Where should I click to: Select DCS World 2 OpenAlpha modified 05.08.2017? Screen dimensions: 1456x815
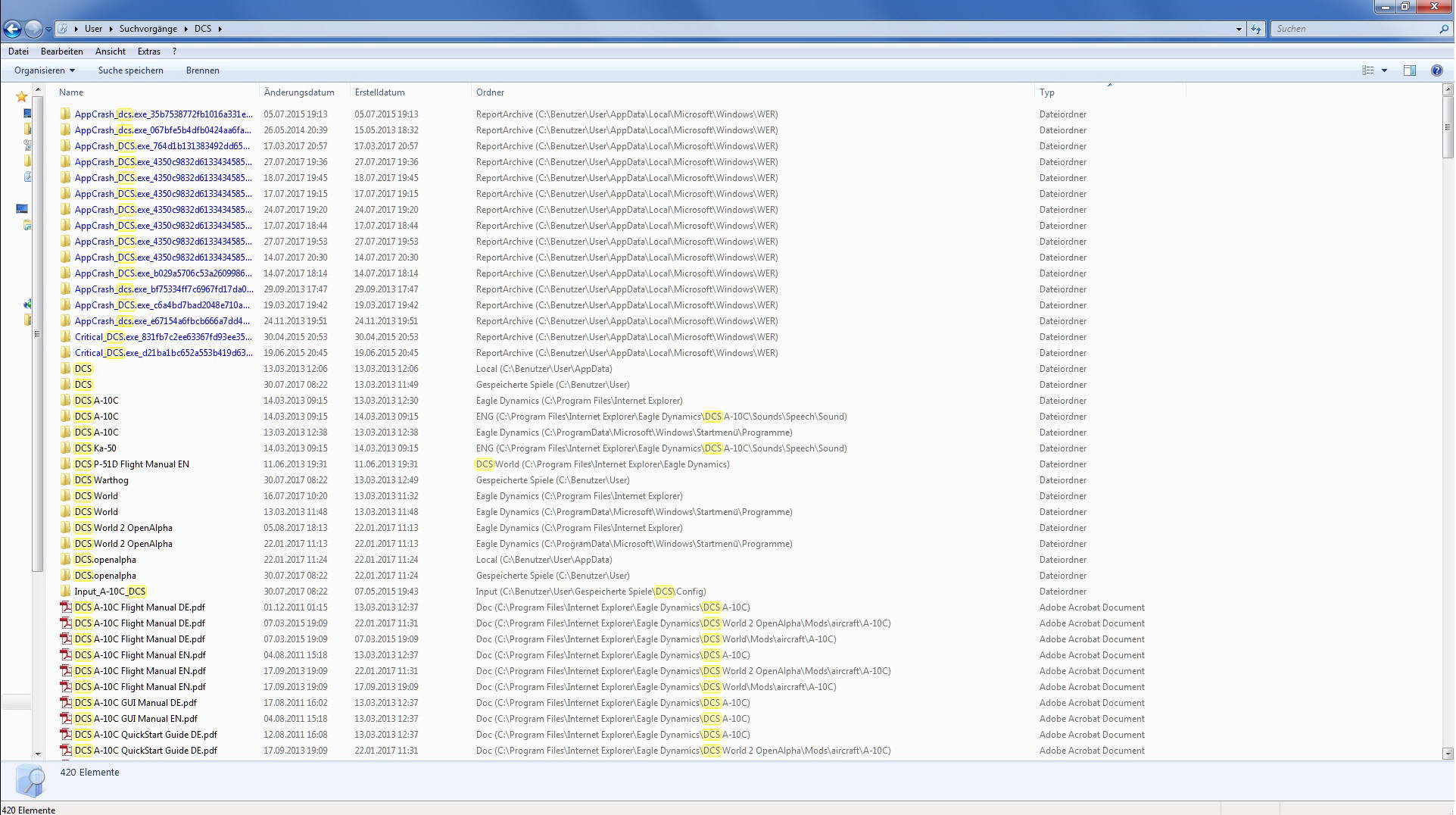[123, 528]
